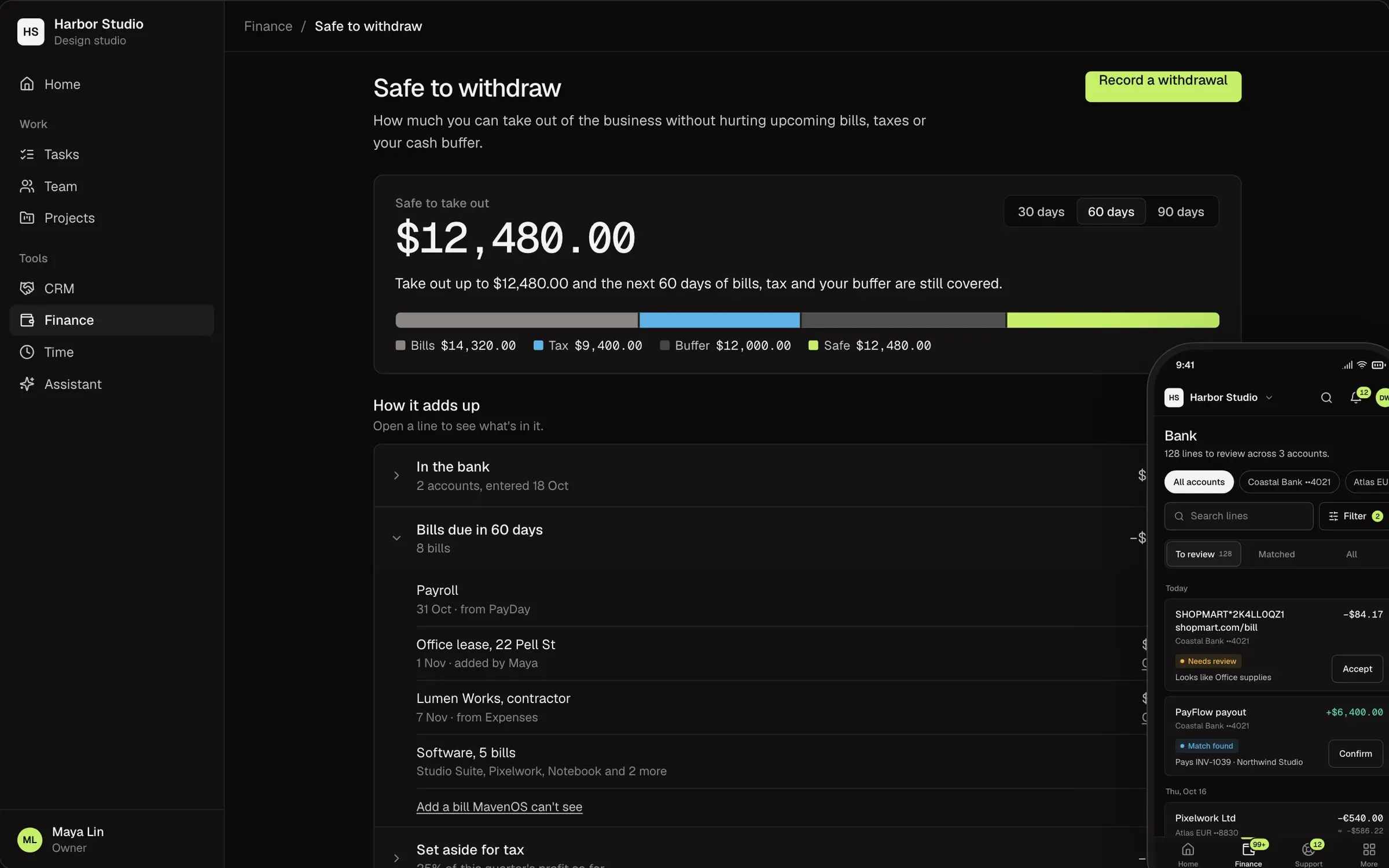
Task: Open the Lumen Works, contractor row
Action: [x=781, y=708]
